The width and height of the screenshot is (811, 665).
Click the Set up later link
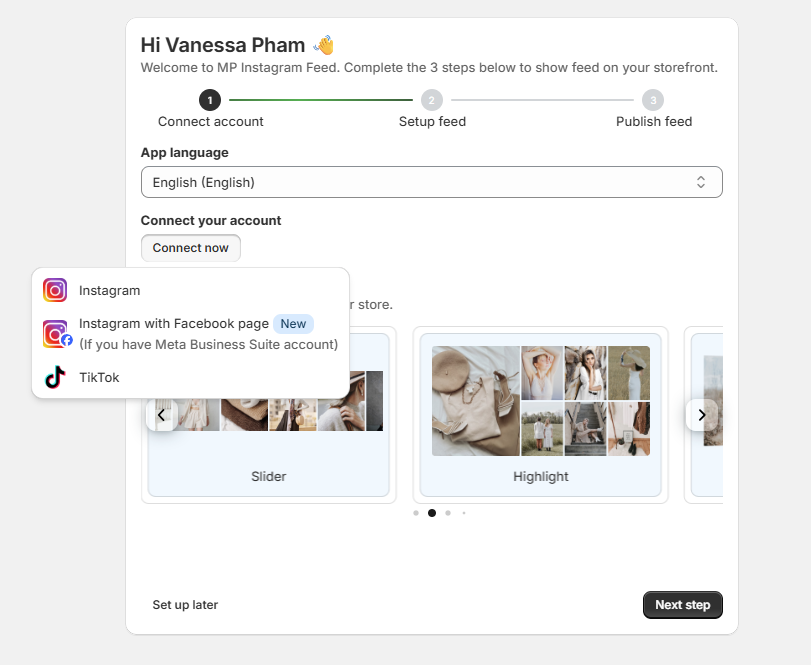(x=185, y=604)
